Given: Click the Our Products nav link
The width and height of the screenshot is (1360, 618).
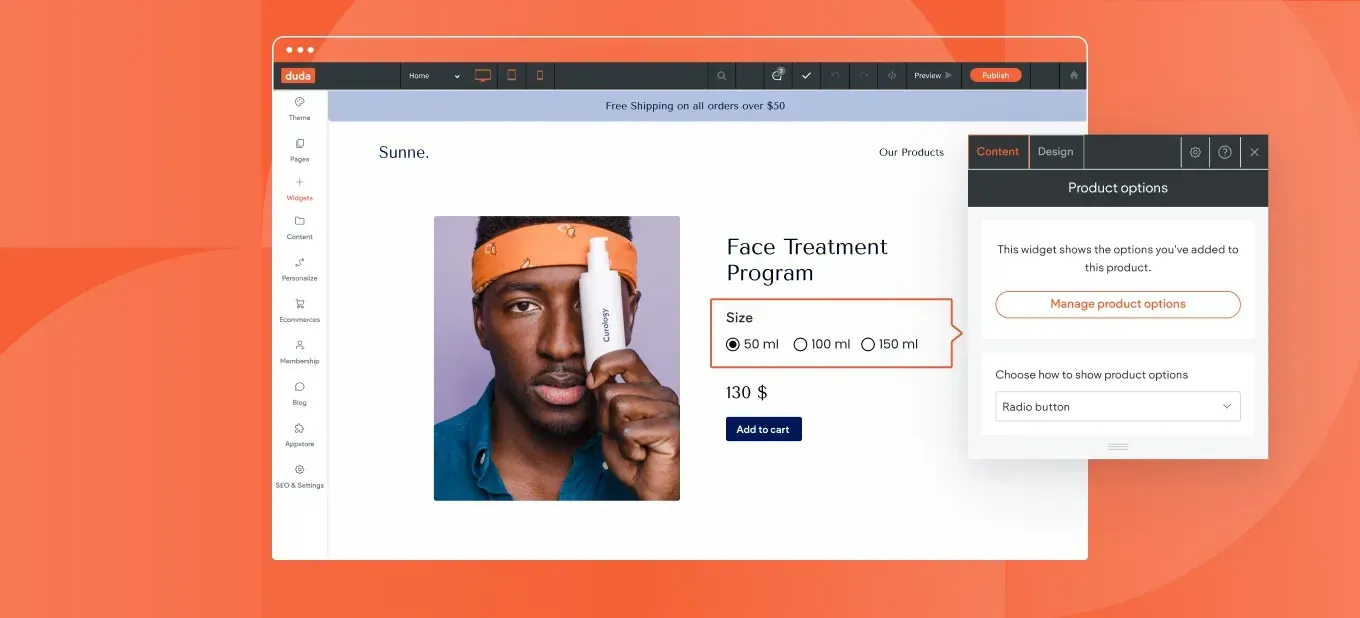Looking at the screenshot, I should 911,153.
